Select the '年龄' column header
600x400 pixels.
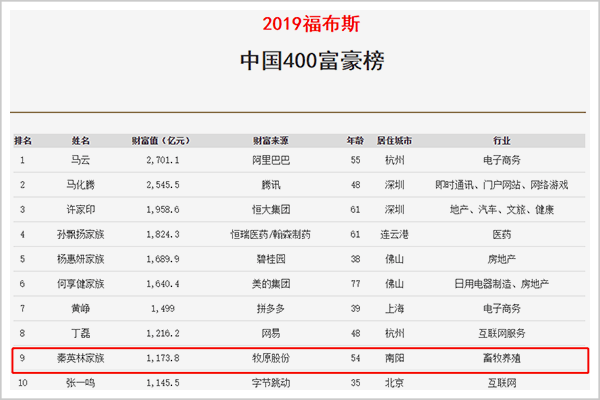point(355,140)
